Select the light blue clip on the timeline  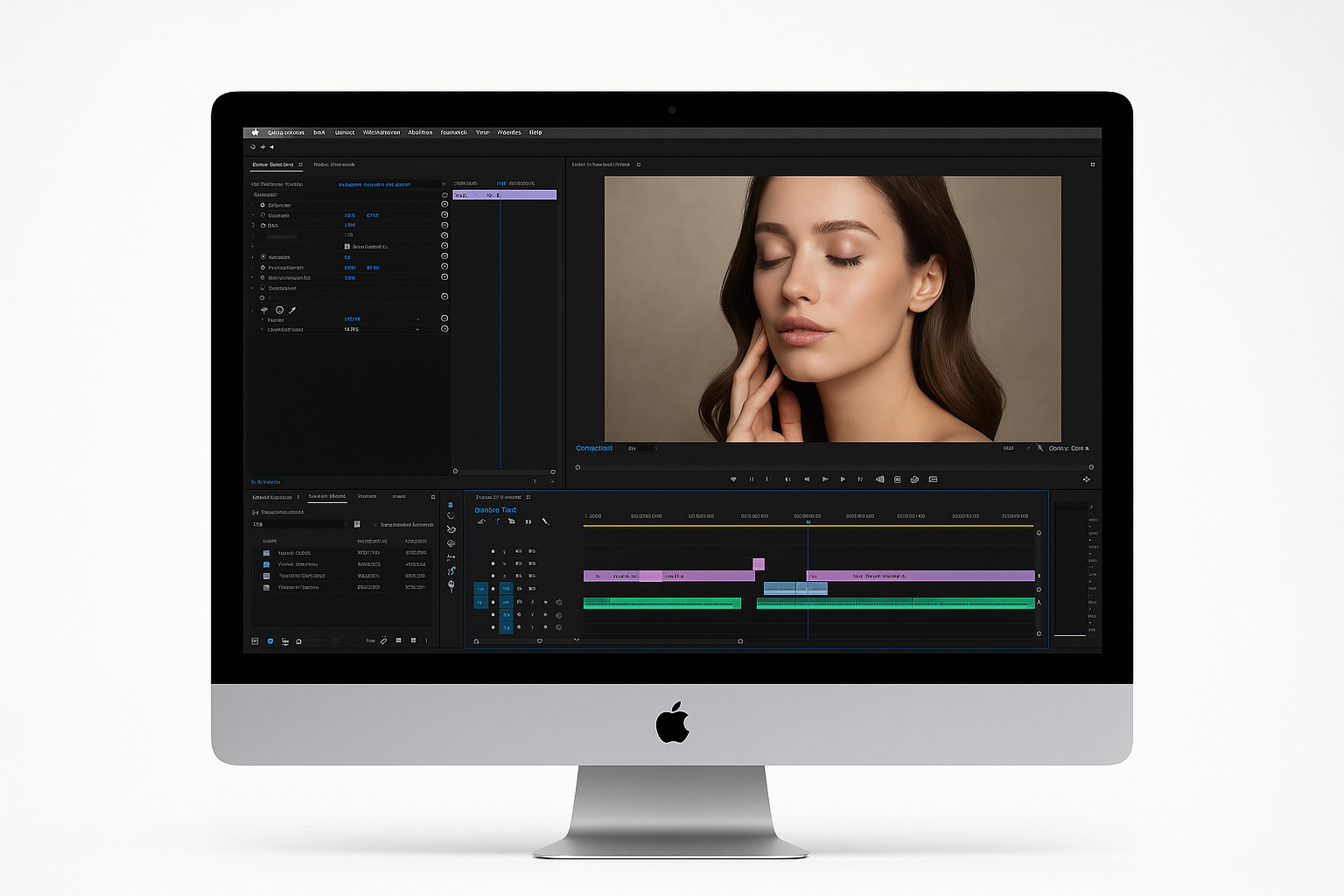[x=794, y=589]
